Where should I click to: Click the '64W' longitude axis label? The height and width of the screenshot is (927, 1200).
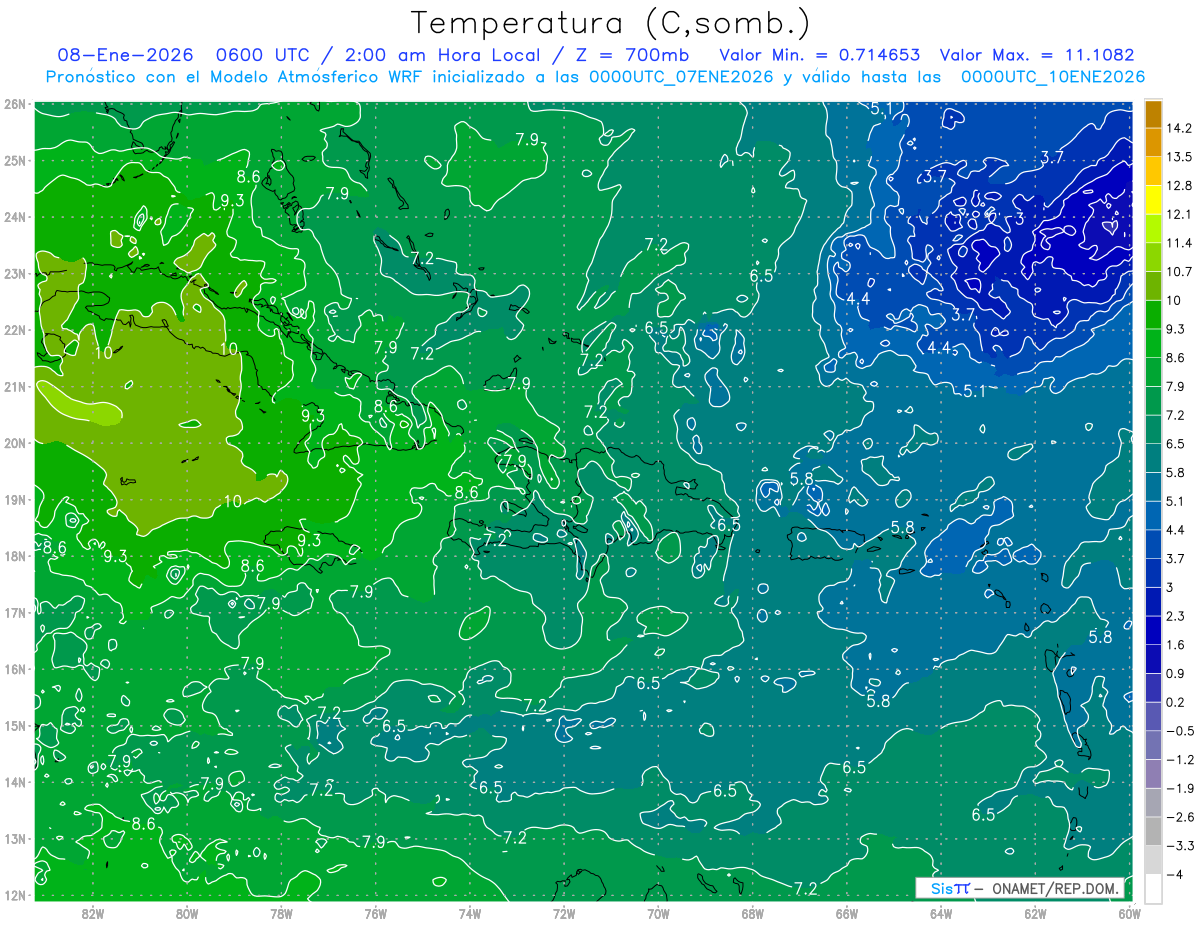(941, 913)
